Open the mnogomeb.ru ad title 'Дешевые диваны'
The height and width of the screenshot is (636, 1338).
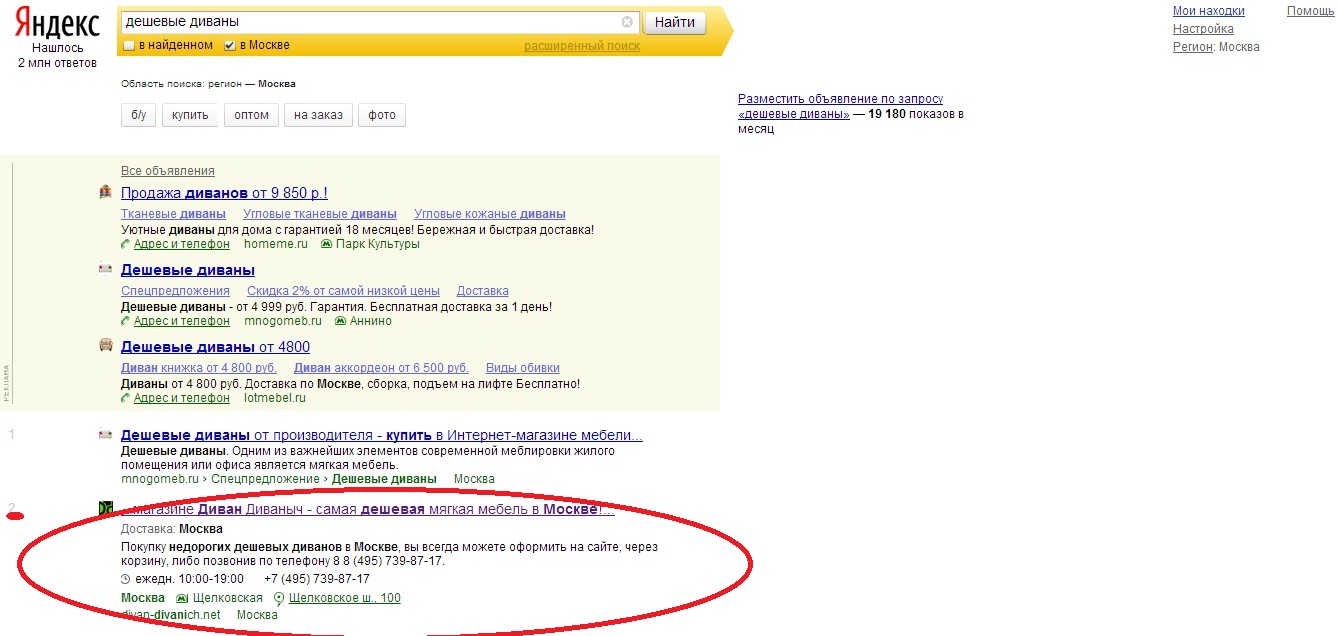188,270
